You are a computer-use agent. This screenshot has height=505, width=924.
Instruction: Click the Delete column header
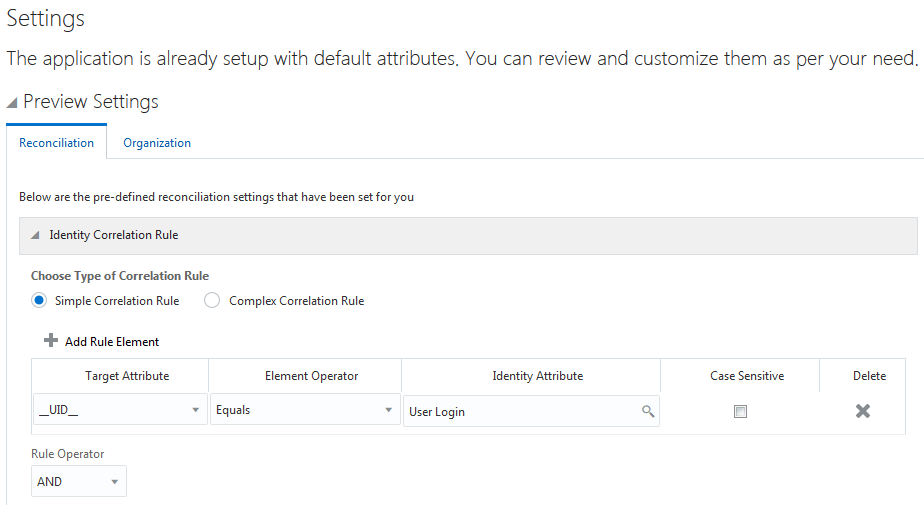click(x=869, y=376)
